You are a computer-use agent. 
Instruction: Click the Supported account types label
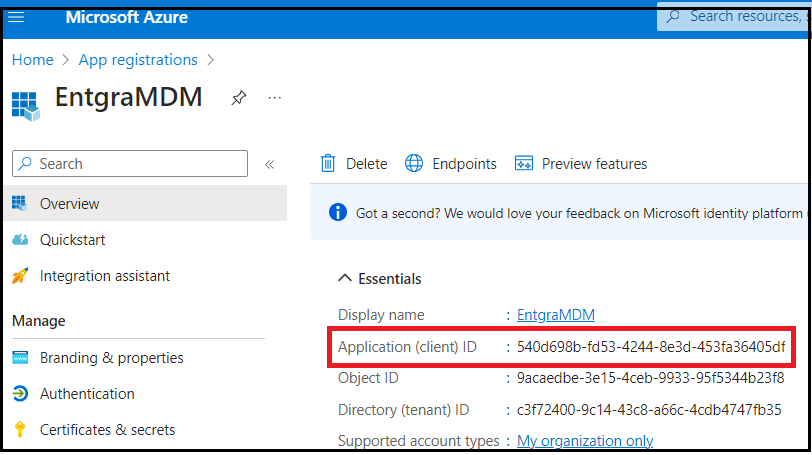click(x=418, y=441)
